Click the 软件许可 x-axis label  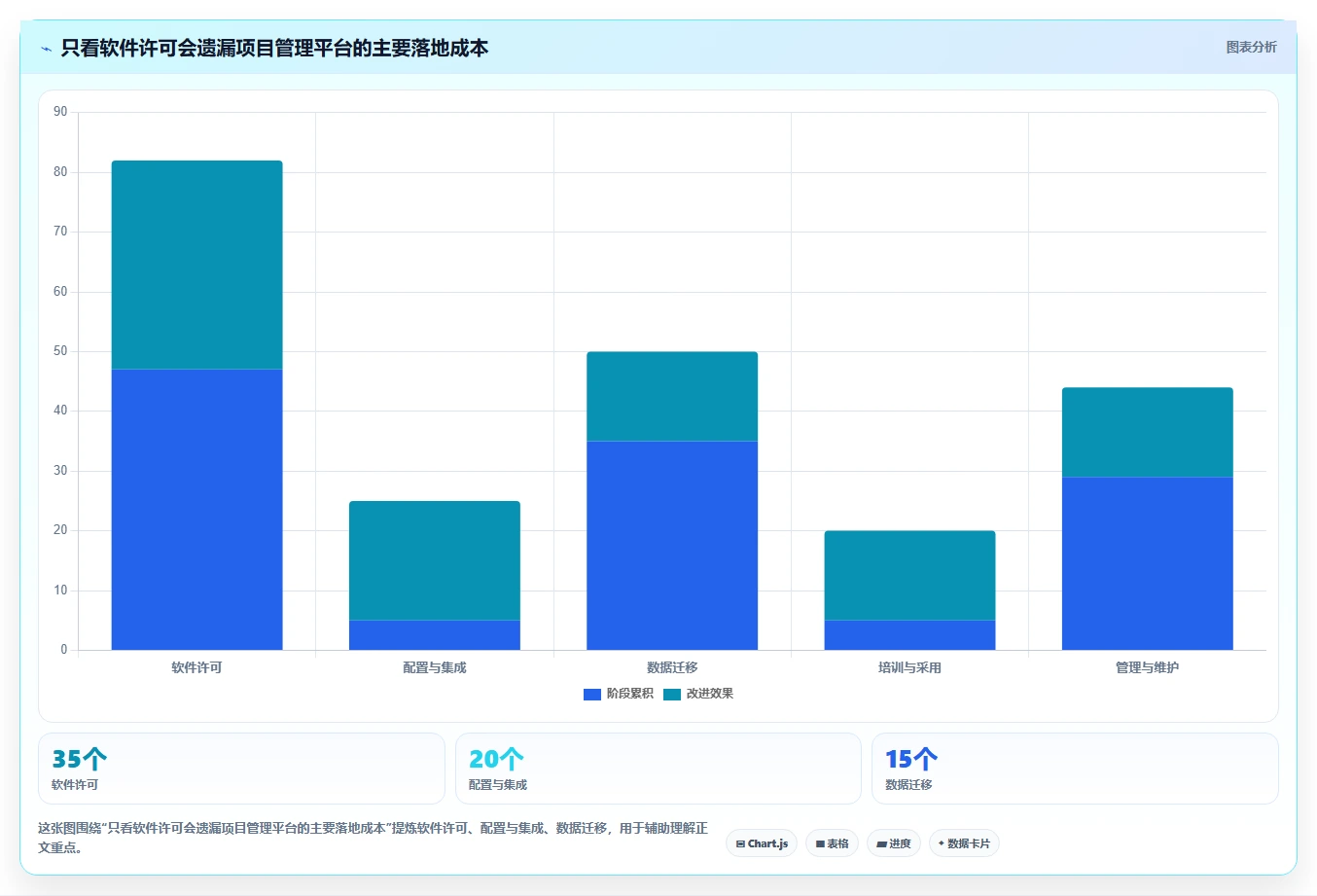pos(197,667)
